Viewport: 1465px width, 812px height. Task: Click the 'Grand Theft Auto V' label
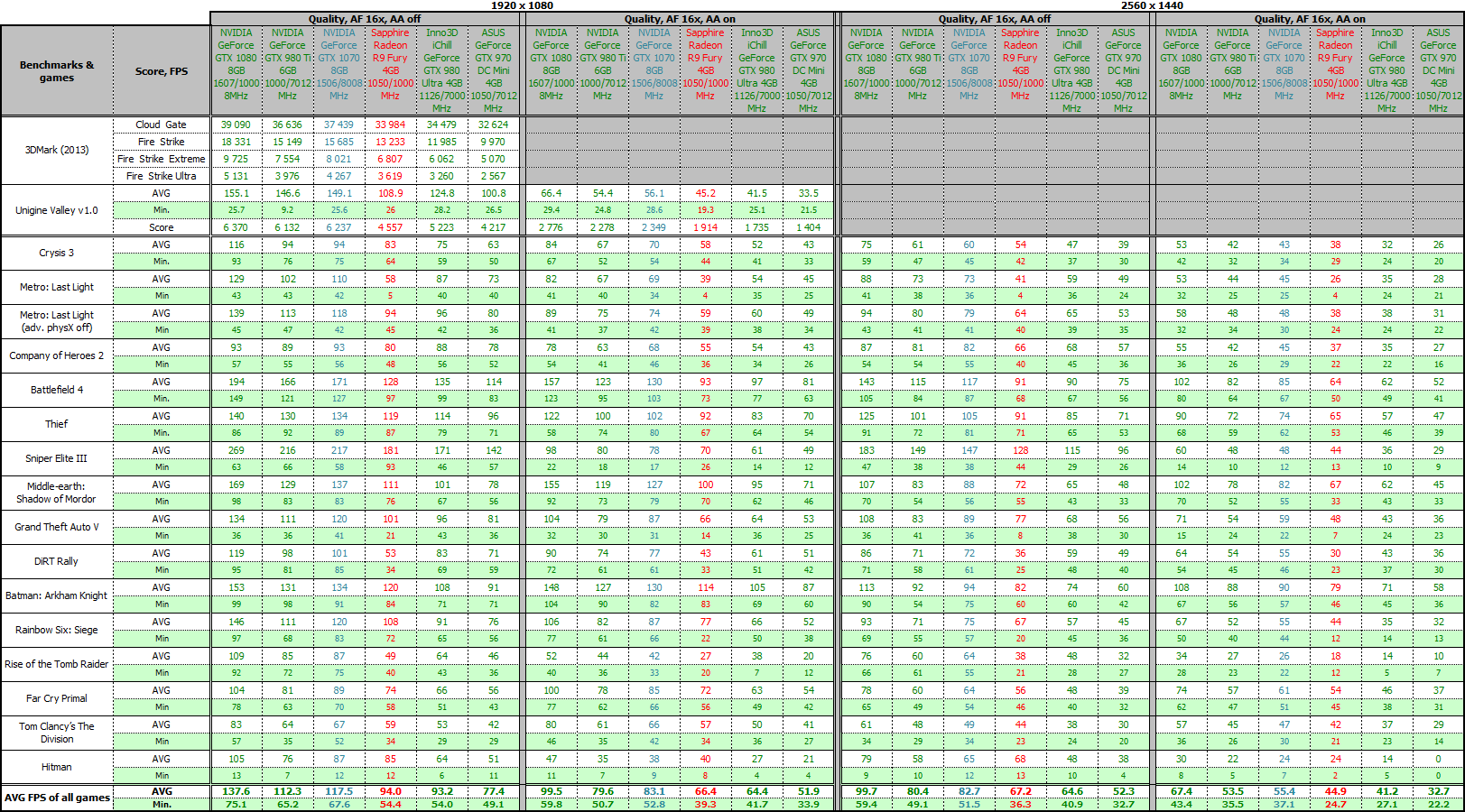pyautogui.click(x=57, y=527)
